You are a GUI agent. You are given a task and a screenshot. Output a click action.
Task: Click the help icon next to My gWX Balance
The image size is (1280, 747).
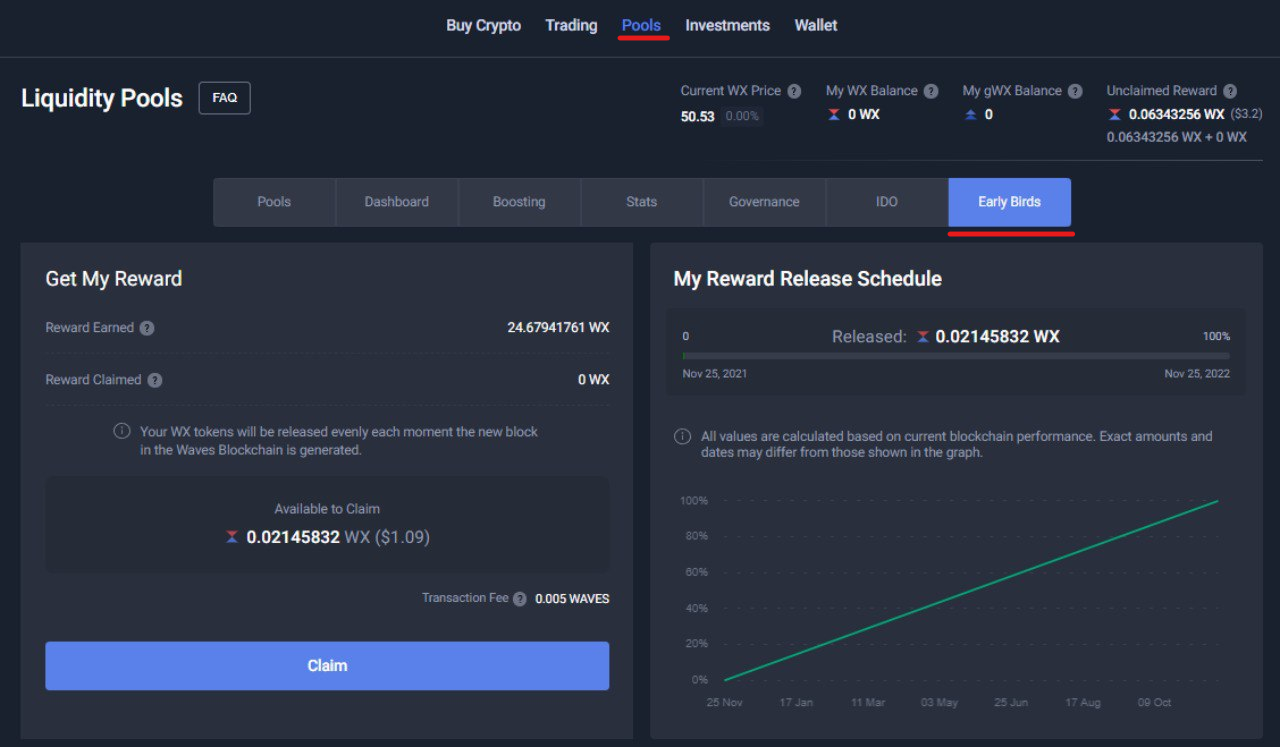pos(1075,91)
